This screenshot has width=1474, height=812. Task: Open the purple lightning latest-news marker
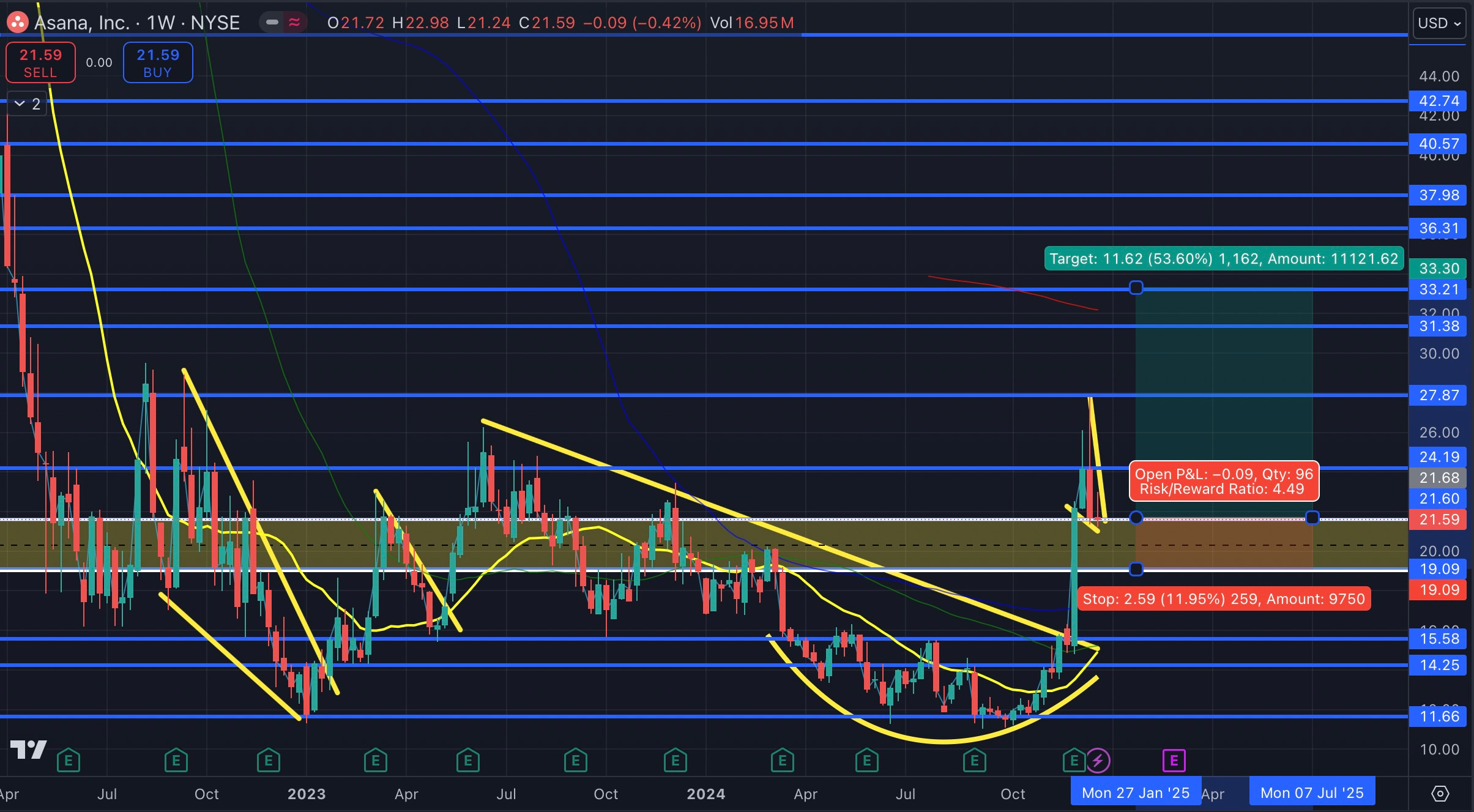[x=1098, y=761]
